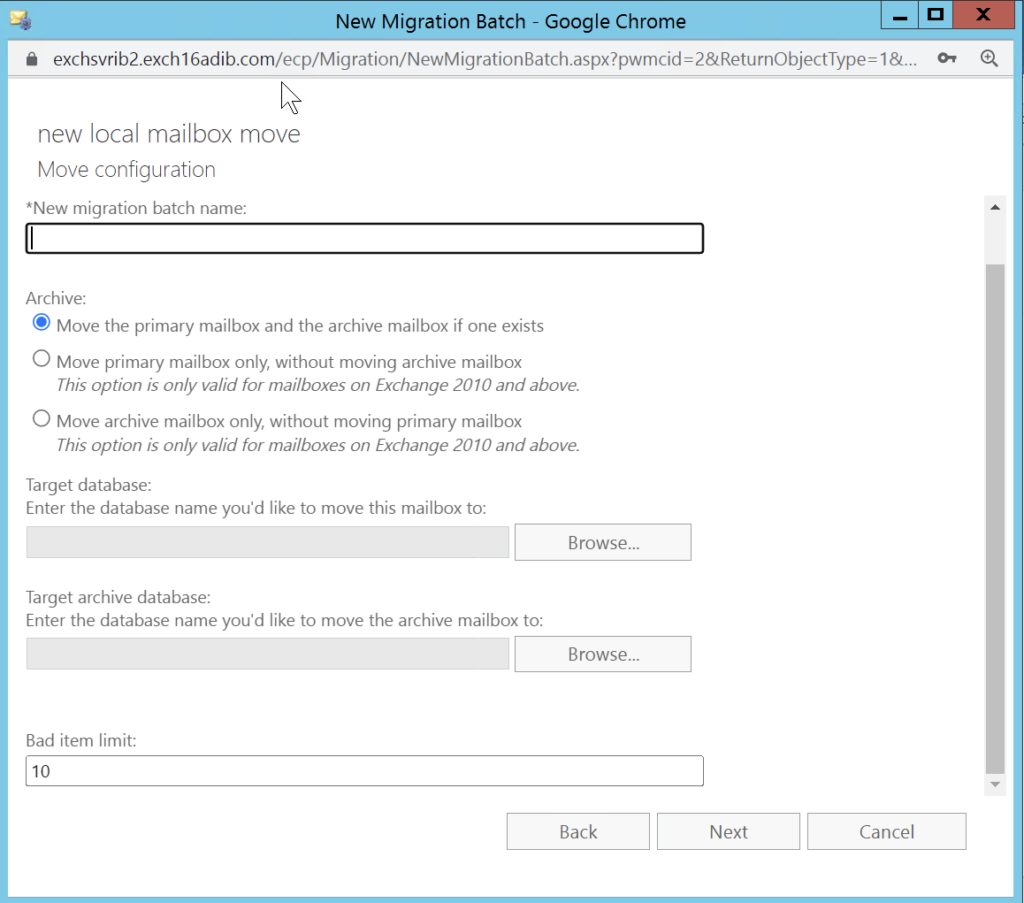This screenshot has width=1024, height=903.
Task: Cancel the mailbox move wizard
Action: 886,832
